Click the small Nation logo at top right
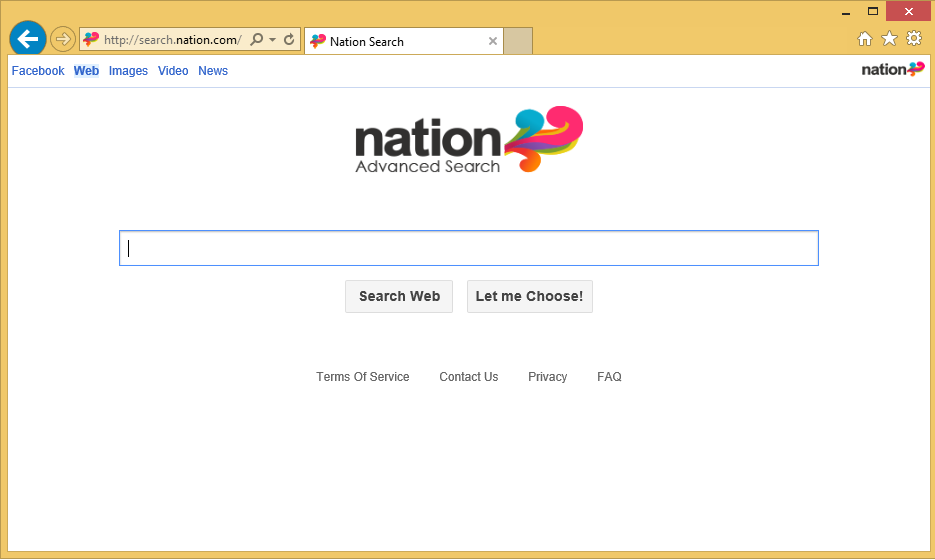The height and width of the screenshot is (560, 935). pos(892,69)
